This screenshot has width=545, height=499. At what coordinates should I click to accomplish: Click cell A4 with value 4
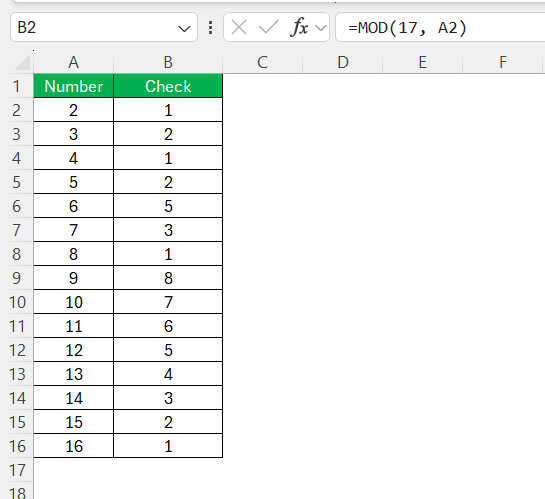pyautogui.click(x=73, y=158)
